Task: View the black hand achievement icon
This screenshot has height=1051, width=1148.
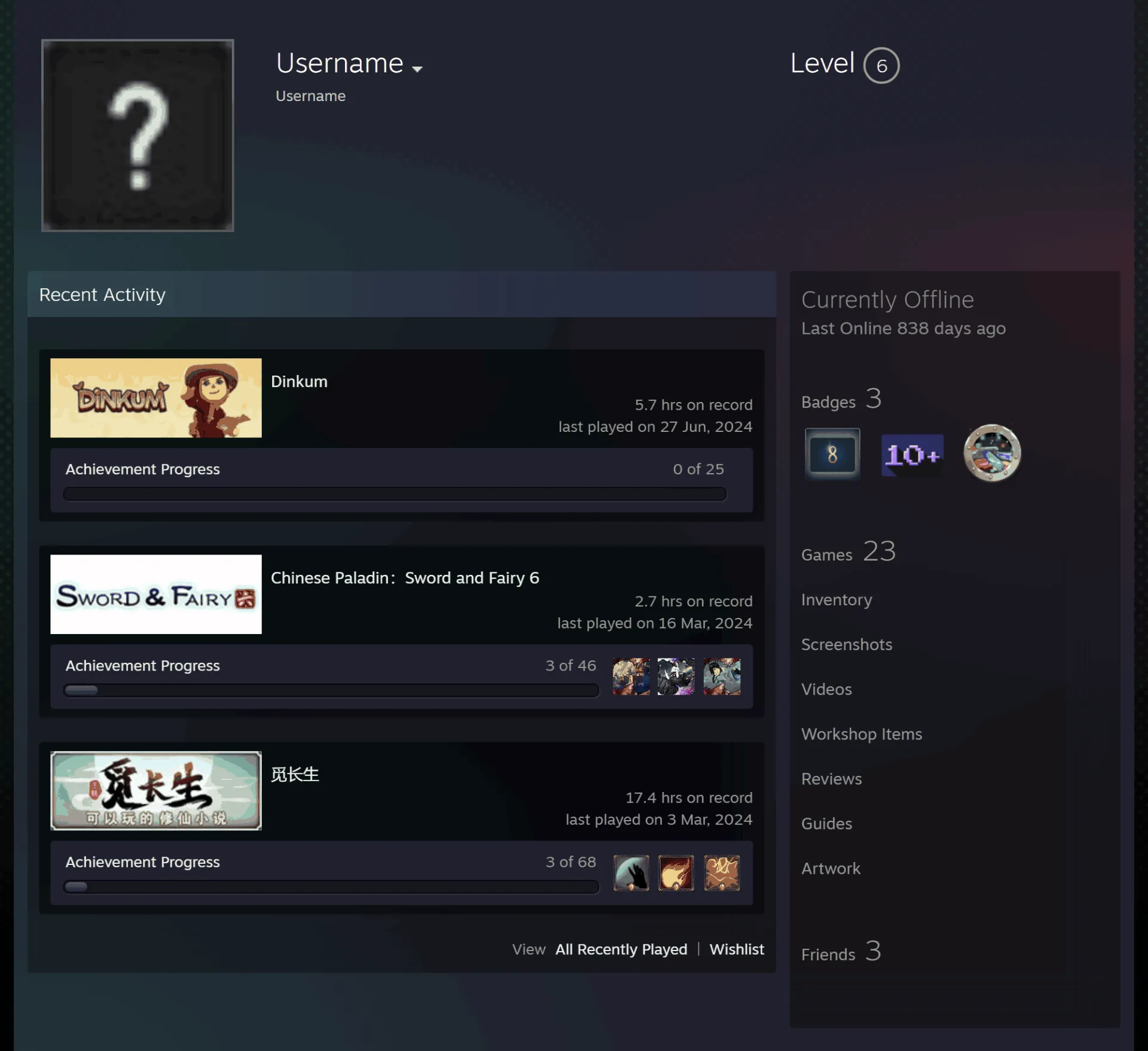Action: click(x=631, y=873)
